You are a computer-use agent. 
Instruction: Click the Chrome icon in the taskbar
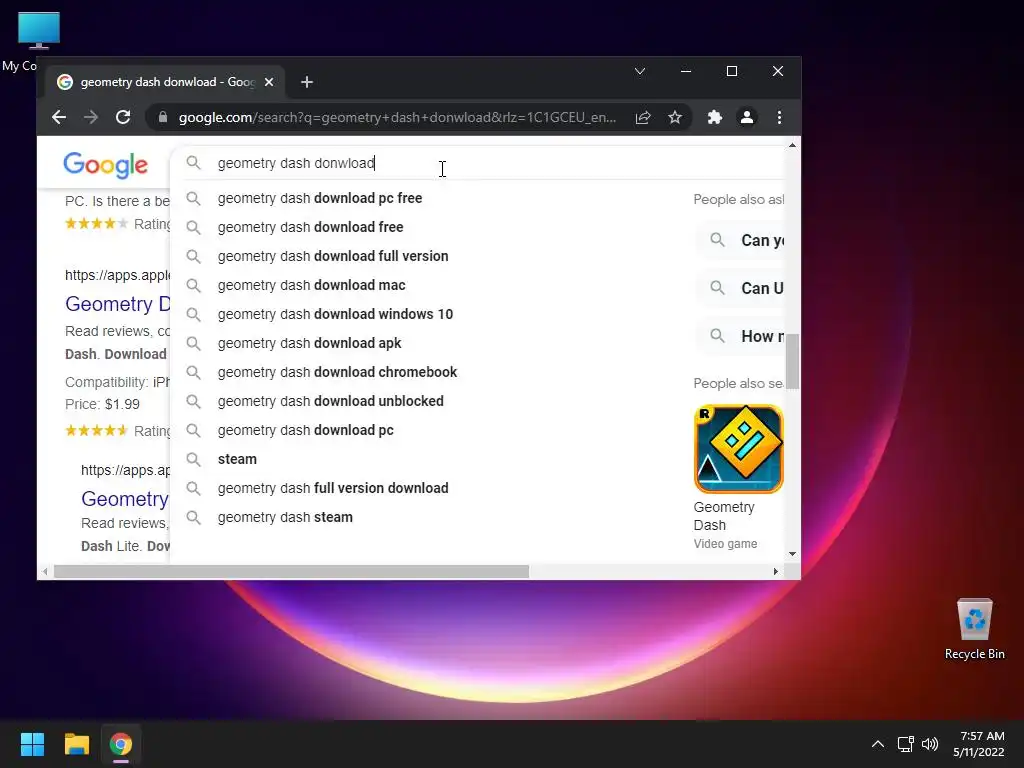tap(121, 744)
